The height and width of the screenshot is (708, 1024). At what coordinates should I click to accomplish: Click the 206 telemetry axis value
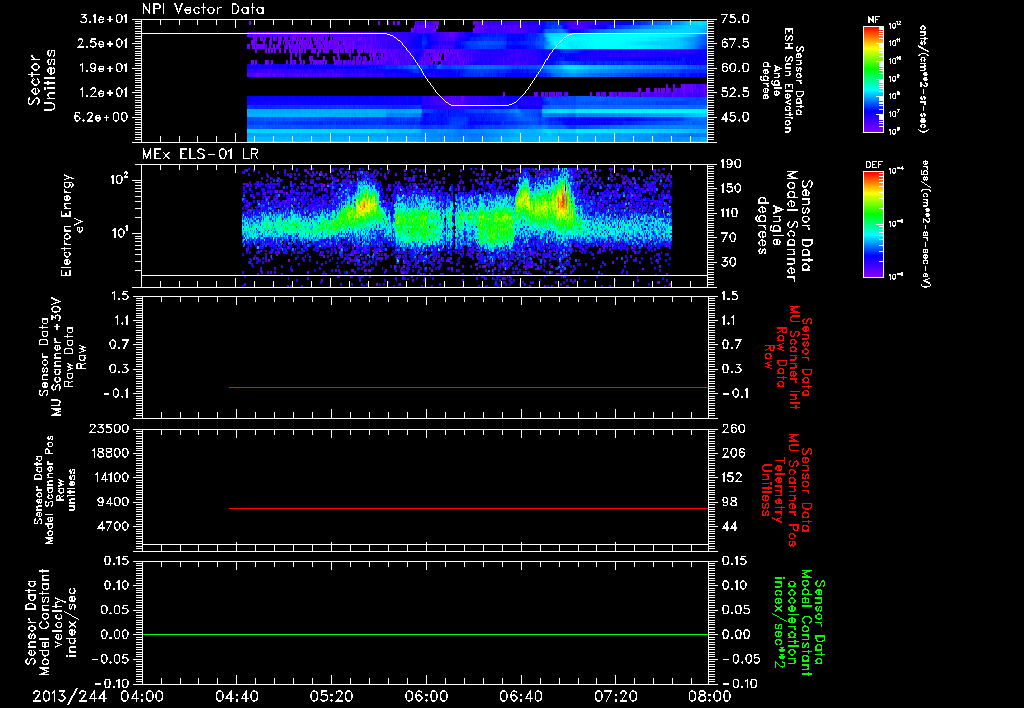tap(731, 453)
